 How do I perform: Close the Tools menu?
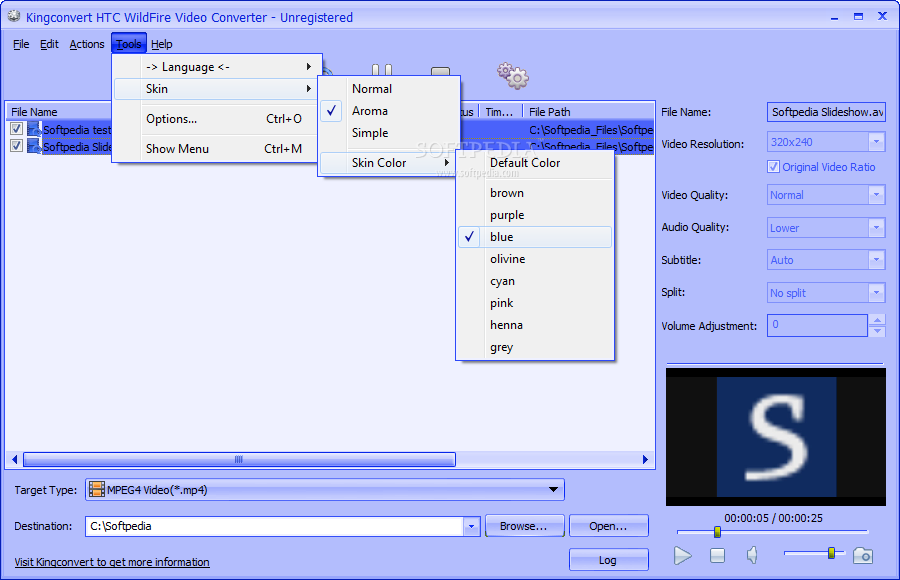(x=129, y=44)
